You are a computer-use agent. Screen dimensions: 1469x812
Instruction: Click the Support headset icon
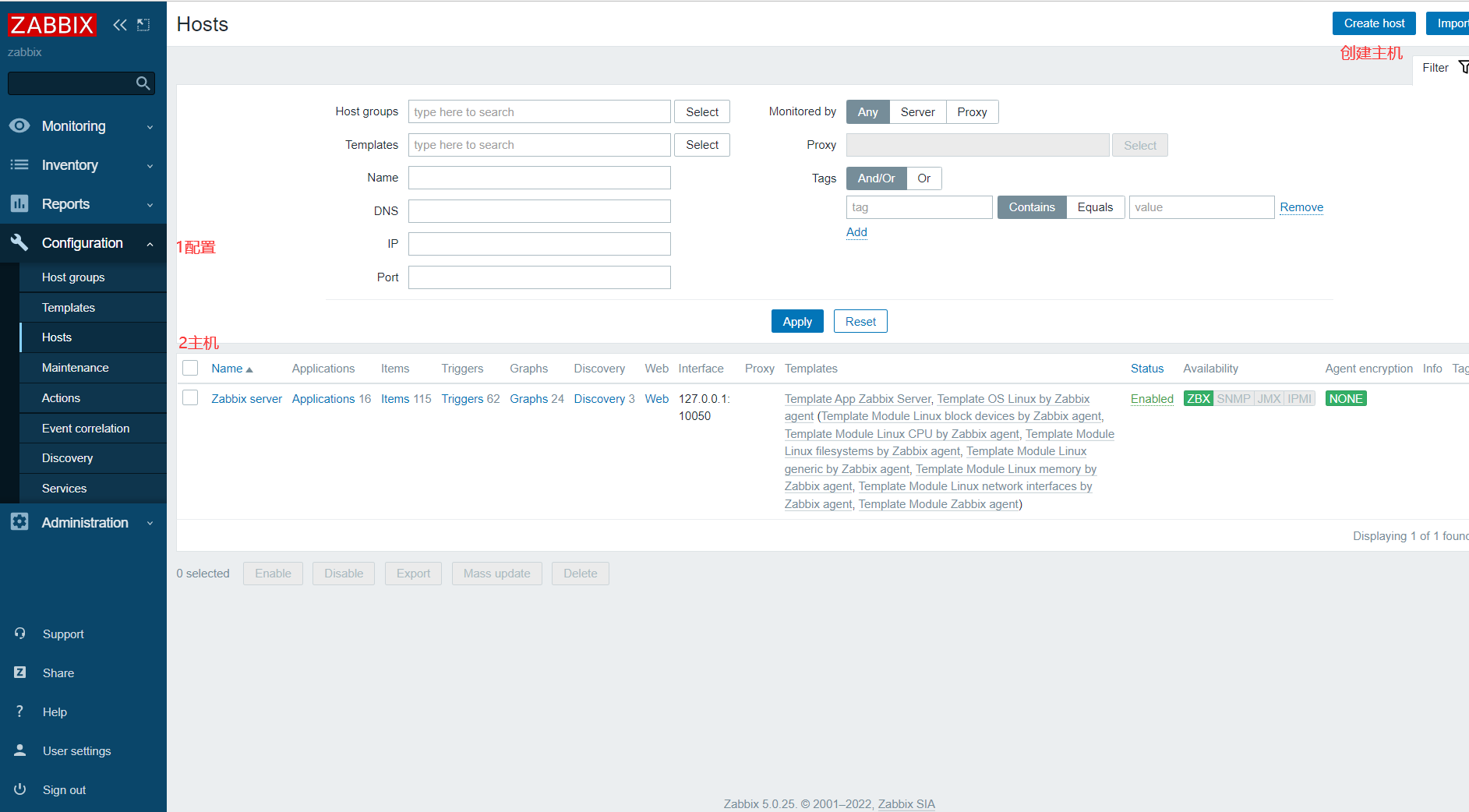(20, 634)
